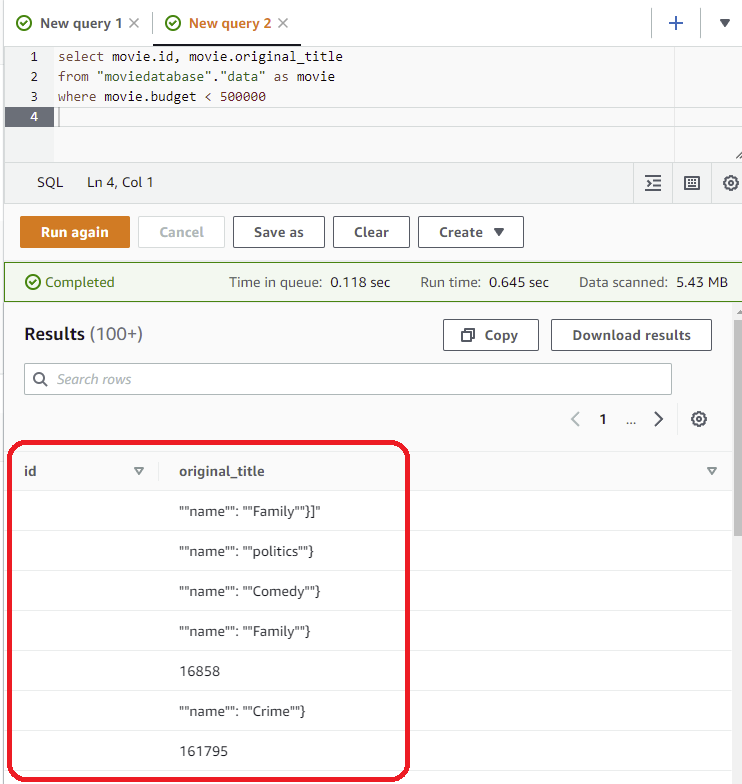This screenshot has width=742, height=784.
Task: Click the Save as button
Action: (278, 232)
